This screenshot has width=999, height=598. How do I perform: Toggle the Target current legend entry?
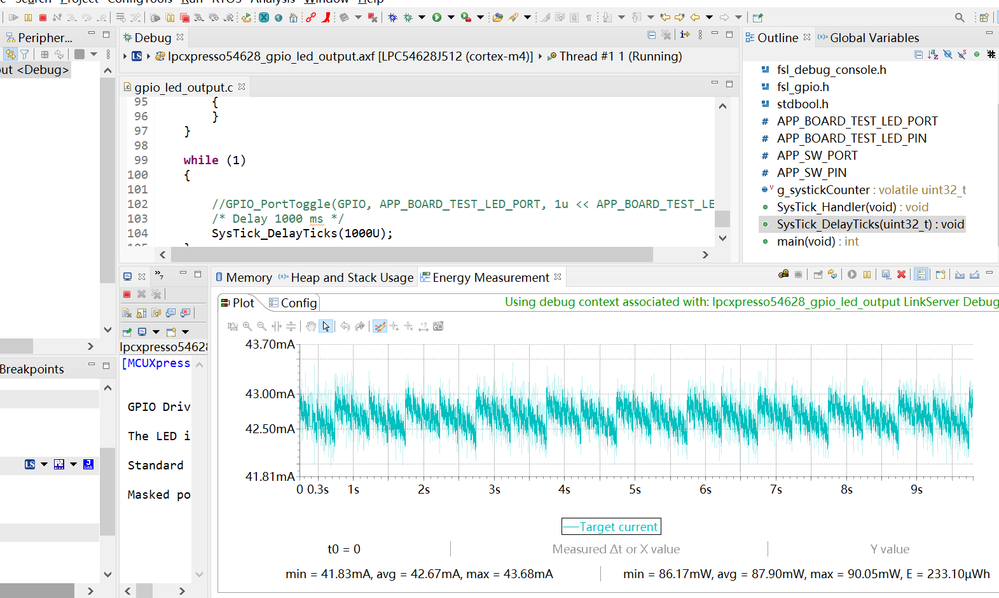tap(610, 527)
